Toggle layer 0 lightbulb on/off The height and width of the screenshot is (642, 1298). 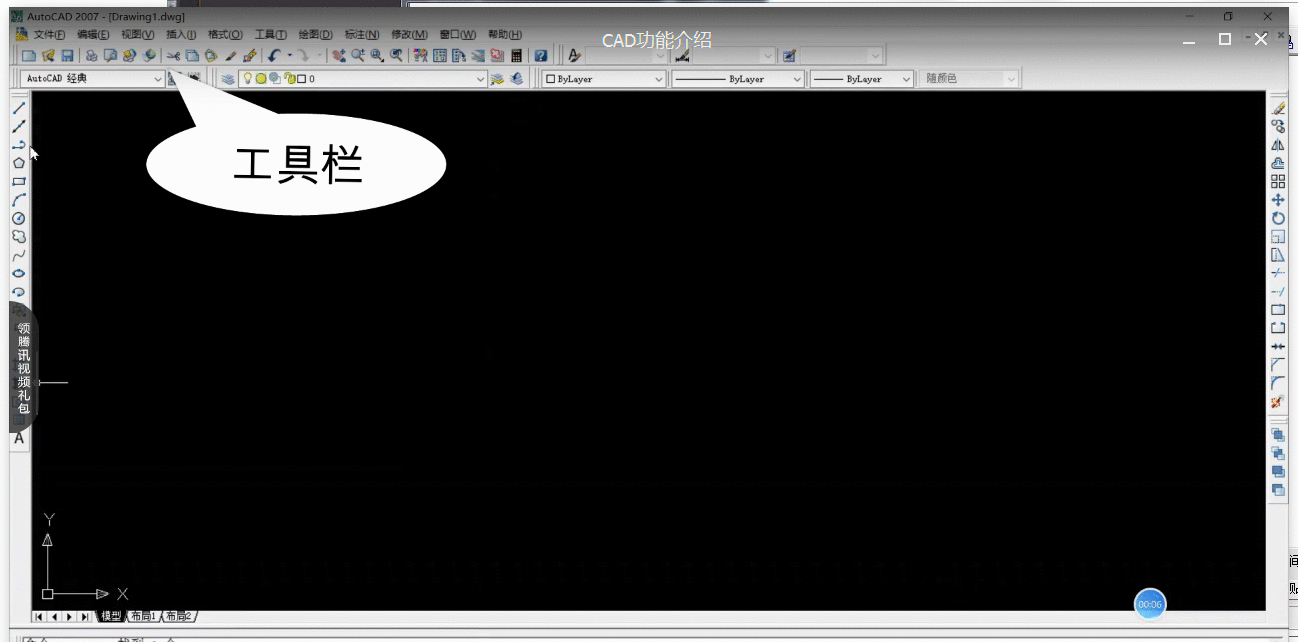tap(248, 78)
